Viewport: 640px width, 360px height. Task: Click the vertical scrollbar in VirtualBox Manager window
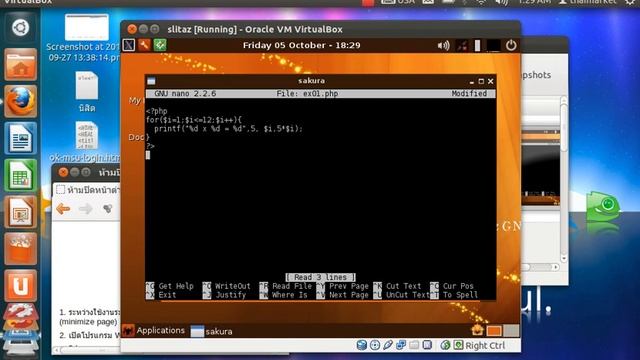564,180
